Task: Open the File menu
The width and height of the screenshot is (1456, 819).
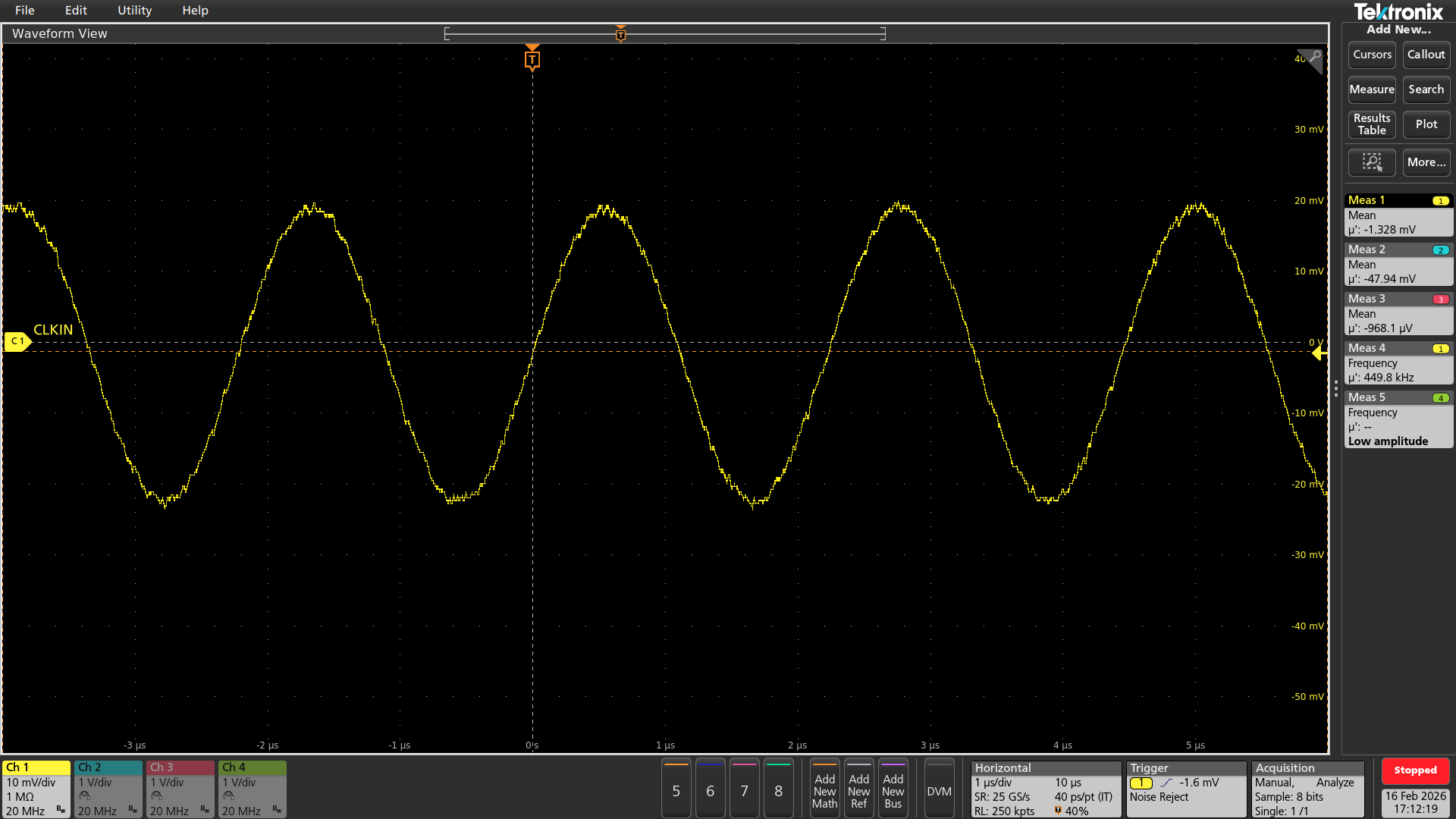Action: tap(25, 11)
